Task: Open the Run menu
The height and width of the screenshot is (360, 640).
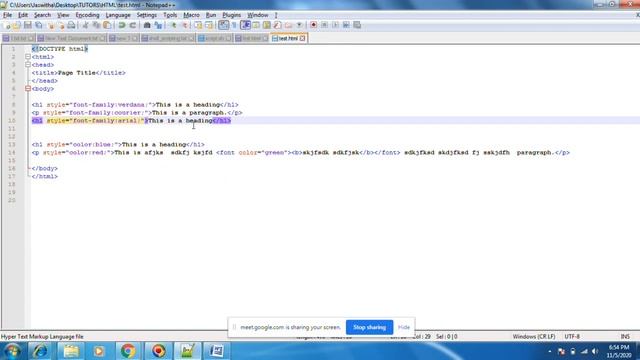Action: coord(211,15)
